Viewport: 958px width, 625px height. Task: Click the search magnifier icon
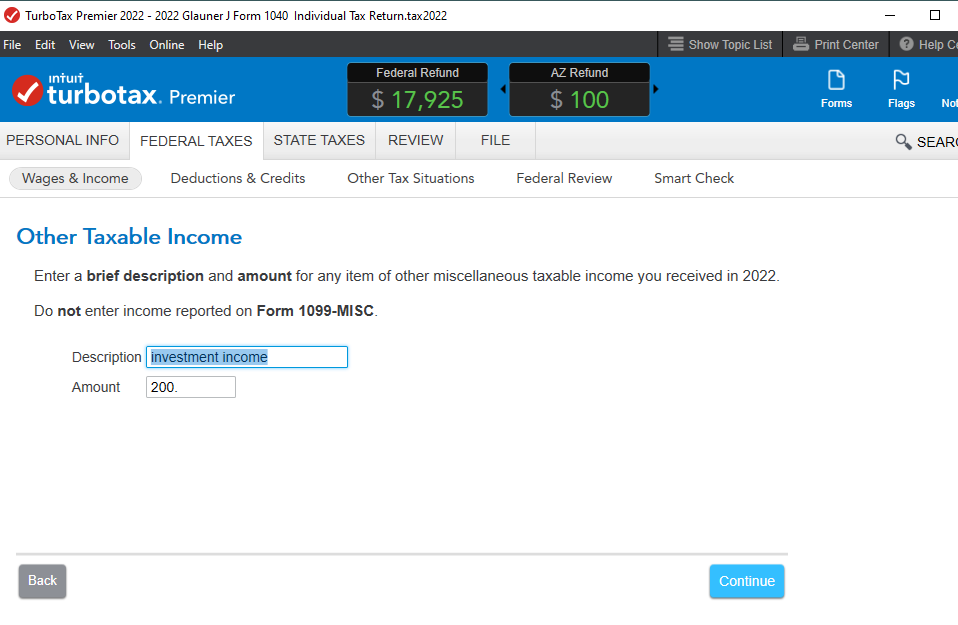[903, 142]
